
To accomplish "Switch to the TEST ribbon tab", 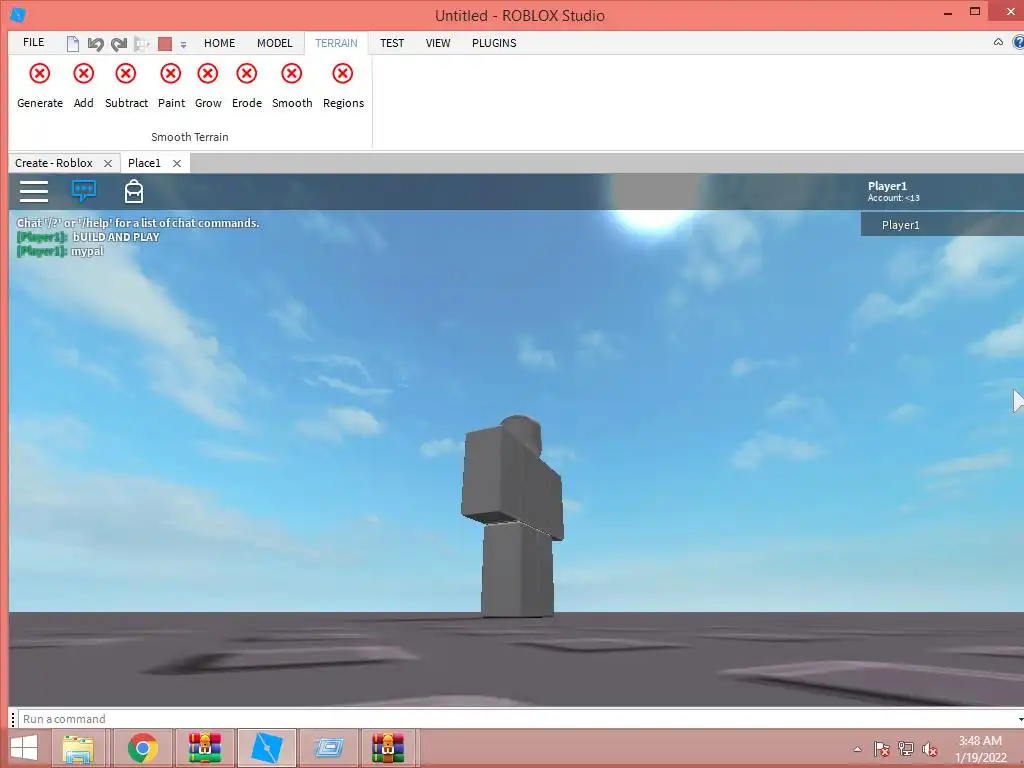I will tap(392, 43).
